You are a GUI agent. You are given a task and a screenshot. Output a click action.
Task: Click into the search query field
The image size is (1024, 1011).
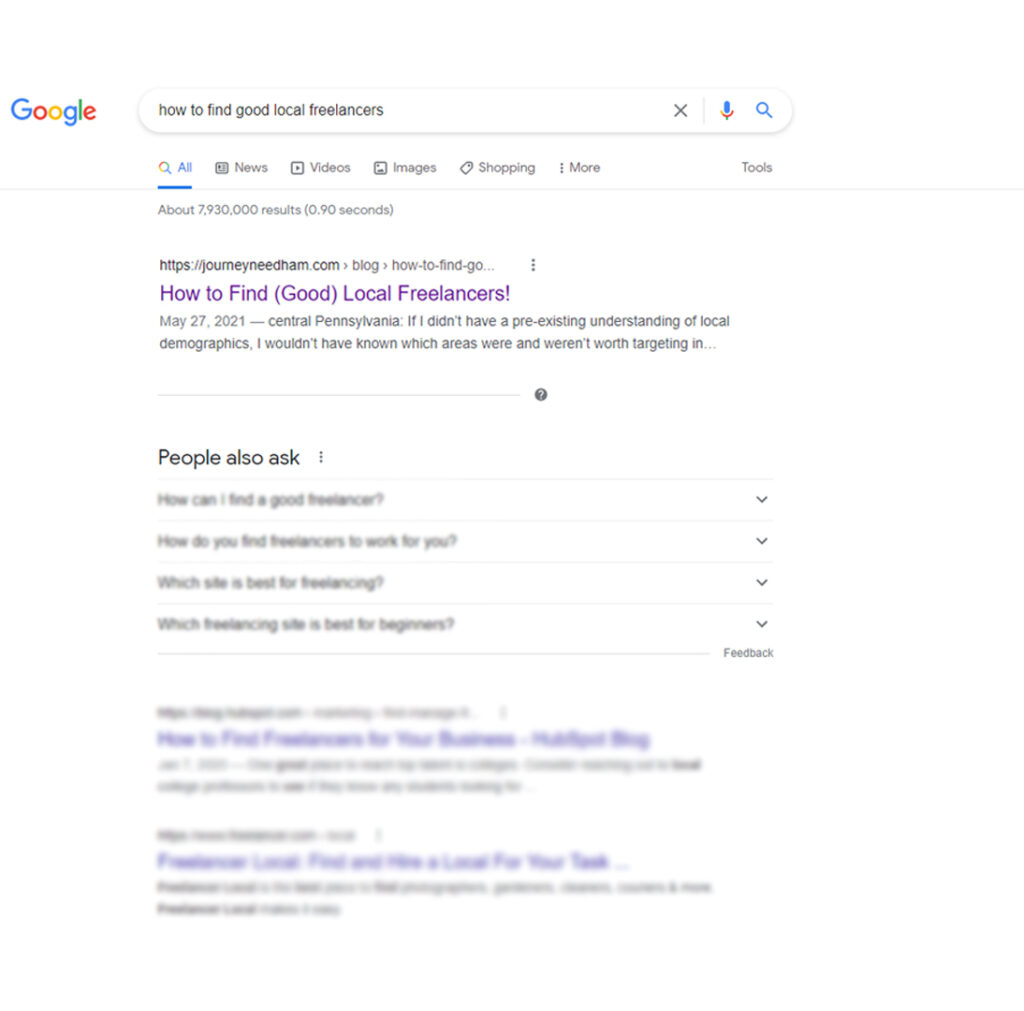(x=400, y=111)
